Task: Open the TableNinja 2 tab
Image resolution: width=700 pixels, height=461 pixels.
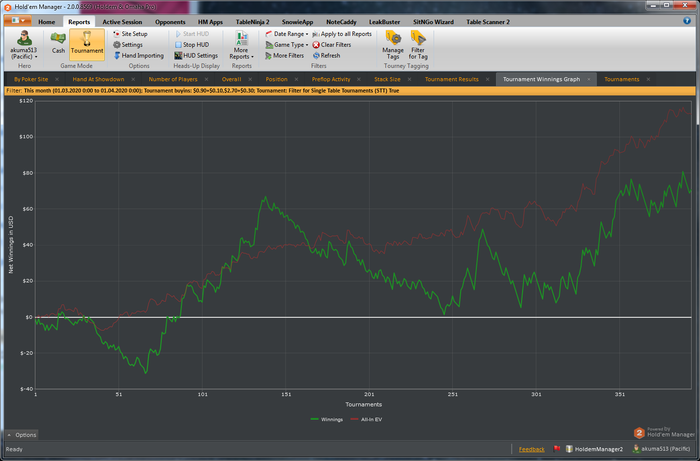Action: [252, 22]
